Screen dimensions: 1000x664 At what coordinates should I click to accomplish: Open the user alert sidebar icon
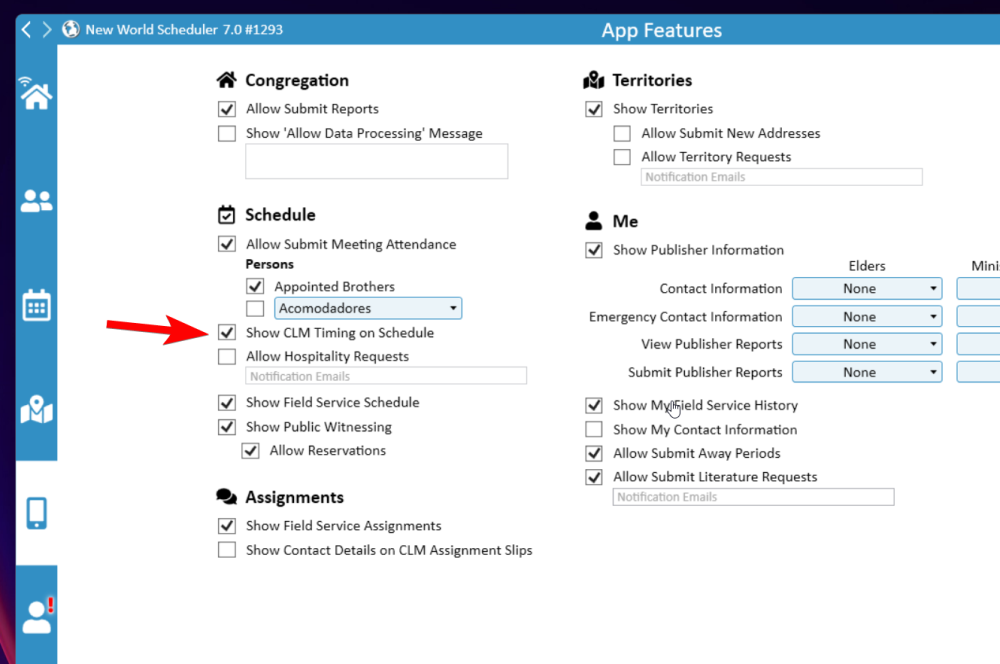coord(37,616)
